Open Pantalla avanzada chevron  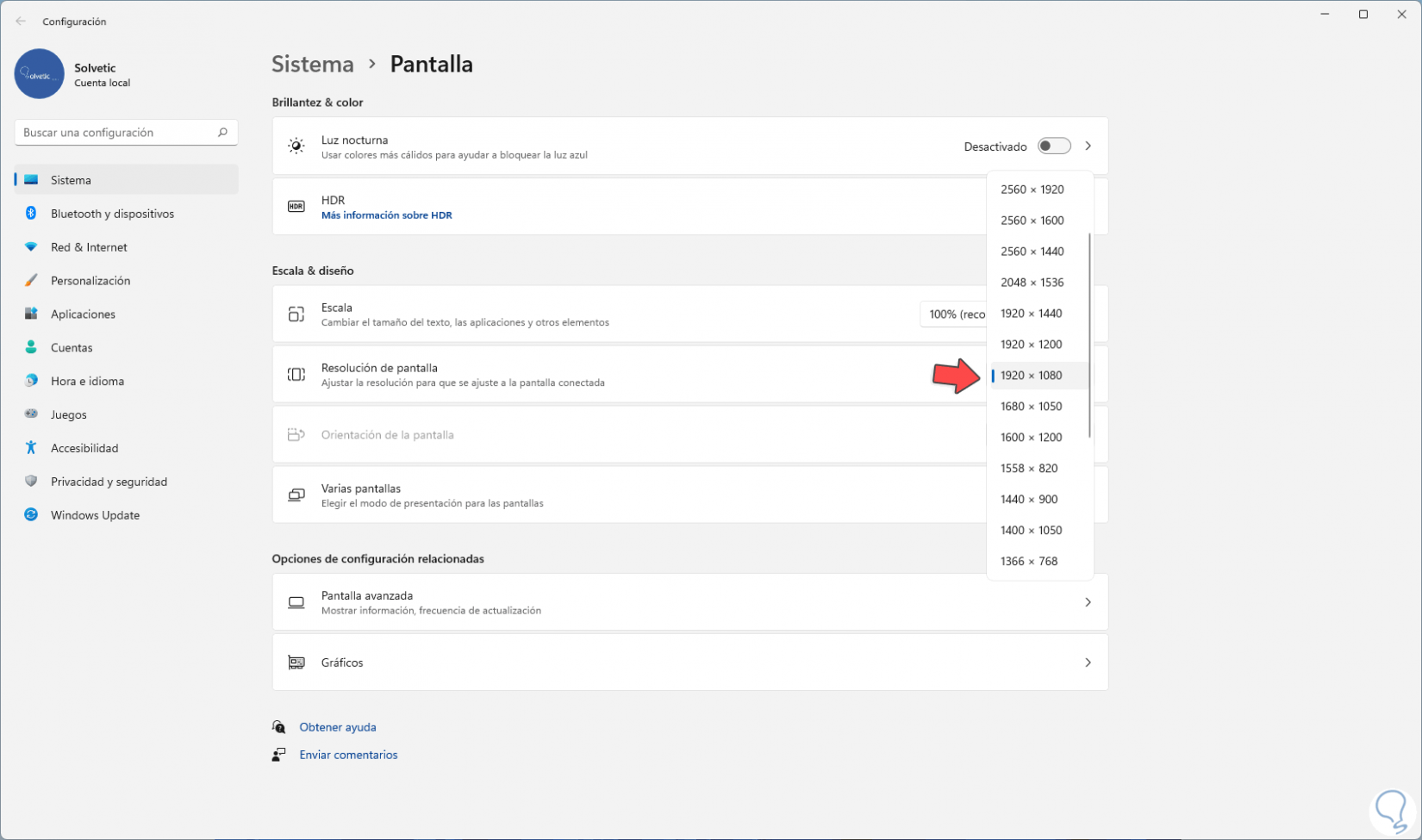point(1088,602)
